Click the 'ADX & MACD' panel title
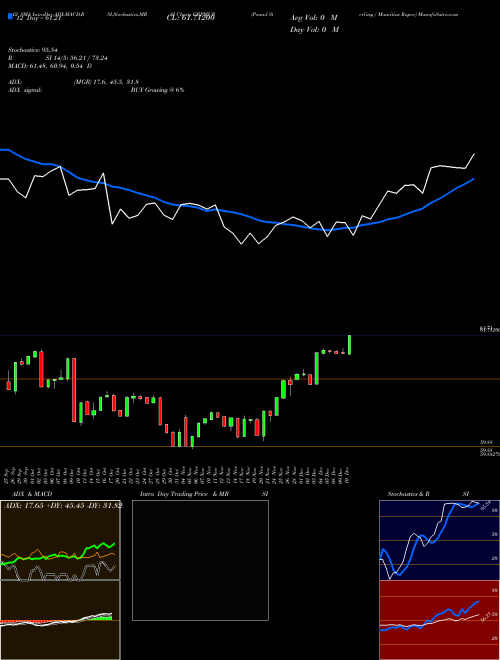 pos(32,494)
